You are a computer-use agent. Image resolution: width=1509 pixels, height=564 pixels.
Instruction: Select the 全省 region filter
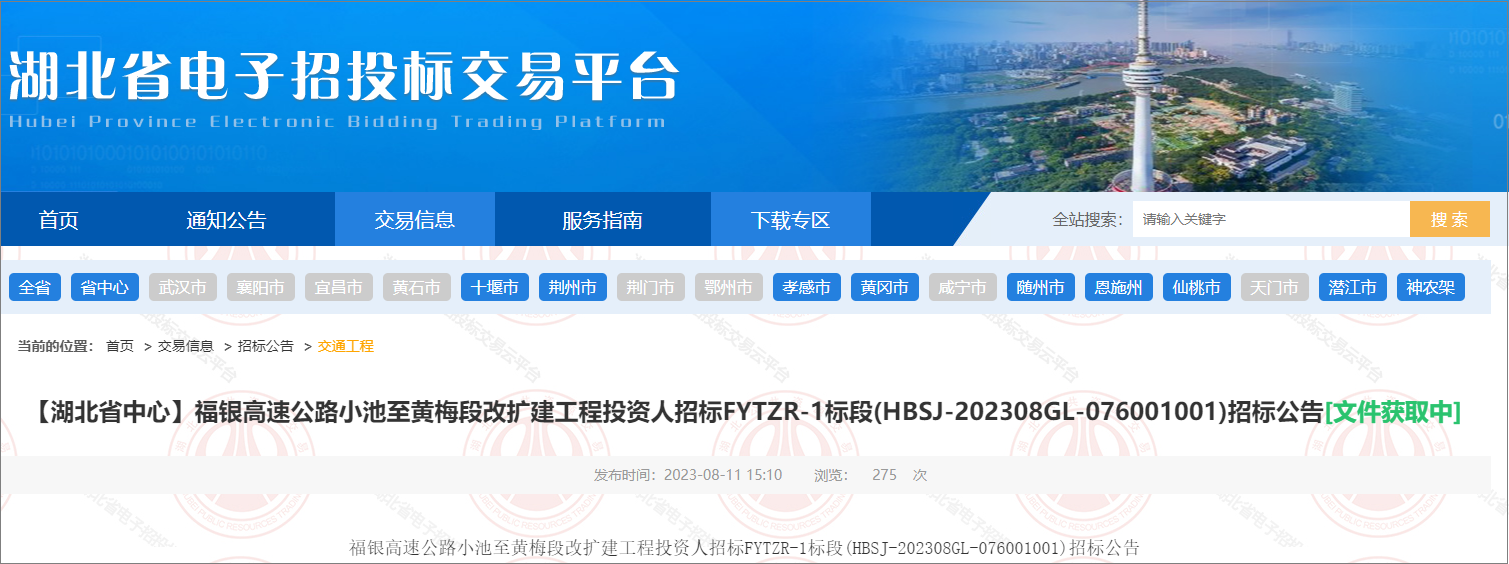(x=35, y=288)
